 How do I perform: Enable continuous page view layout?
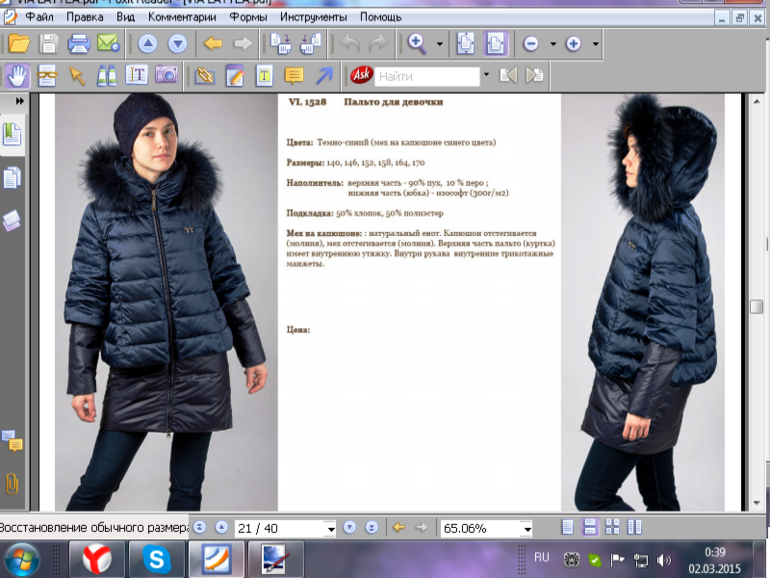pyautogui.click(x=590, y=527)
